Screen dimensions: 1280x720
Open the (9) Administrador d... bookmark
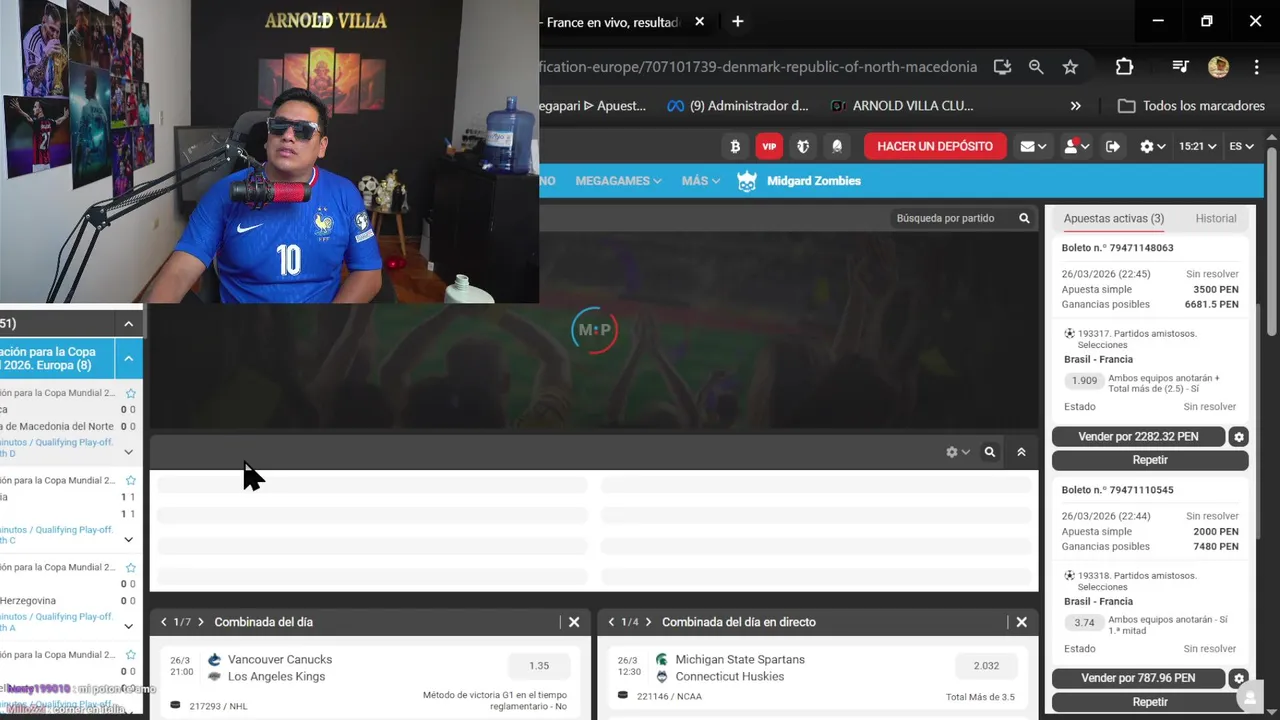pyautogui.click(x=738, y=106)
